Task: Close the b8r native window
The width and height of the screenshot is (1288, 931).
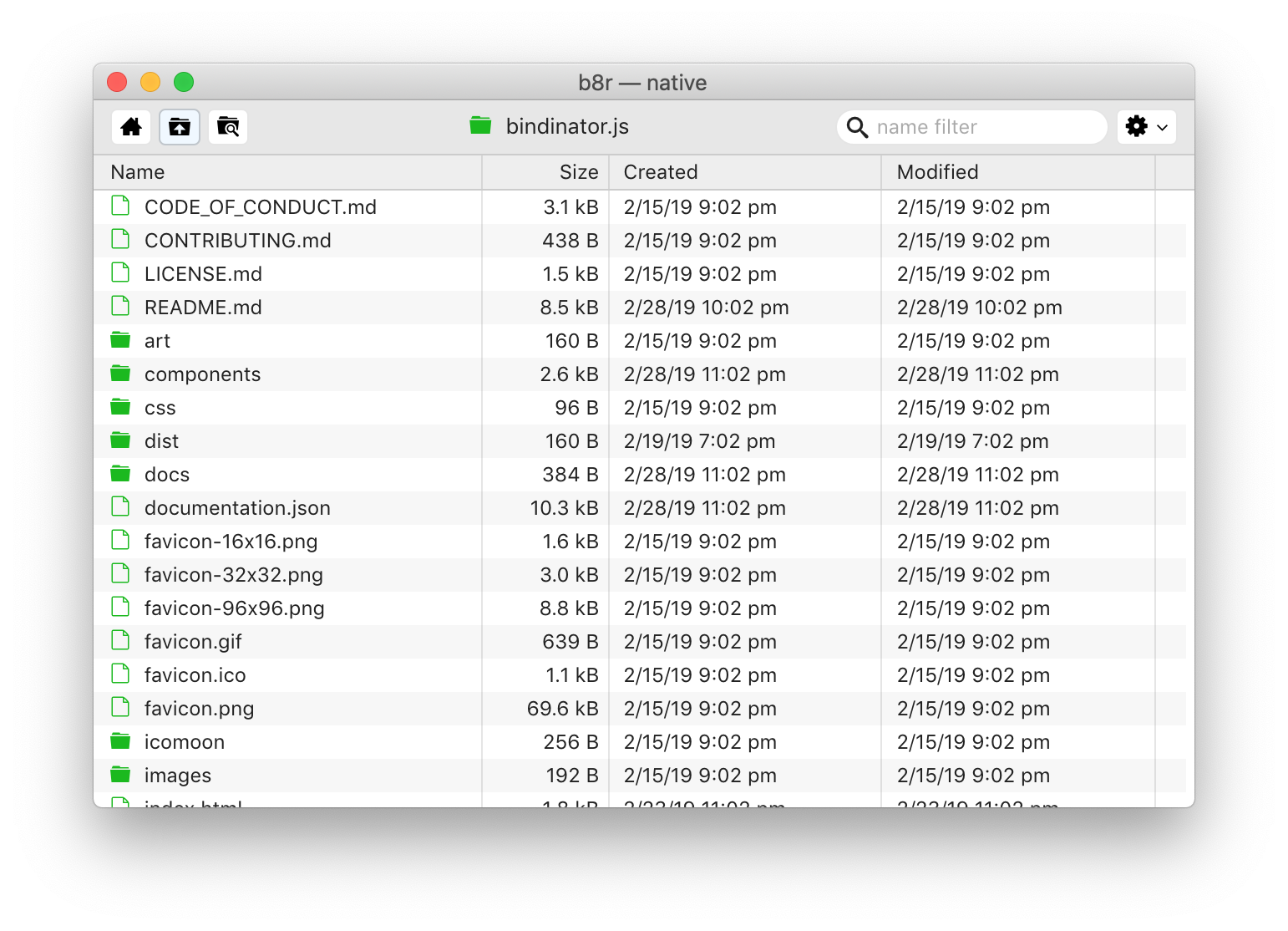Action: (117, 82)
